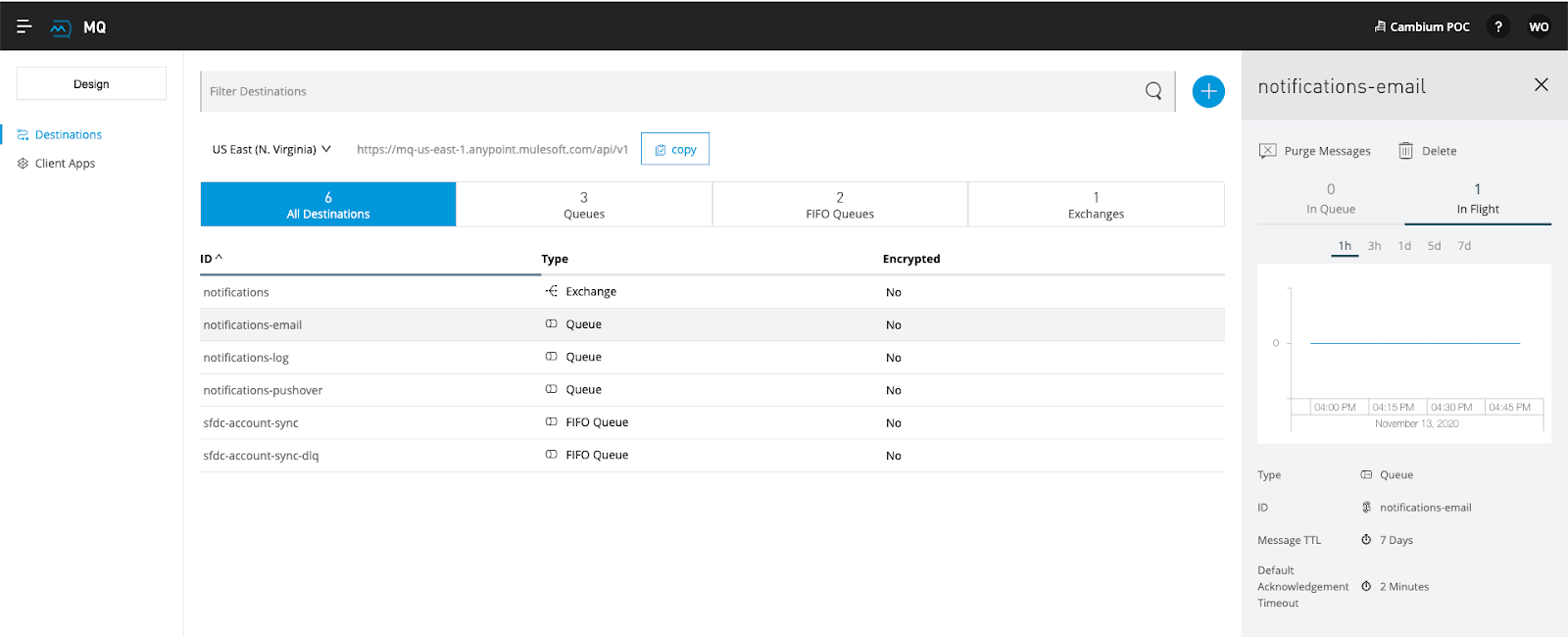Select the In Queue metrics tab

(1330, 199)
